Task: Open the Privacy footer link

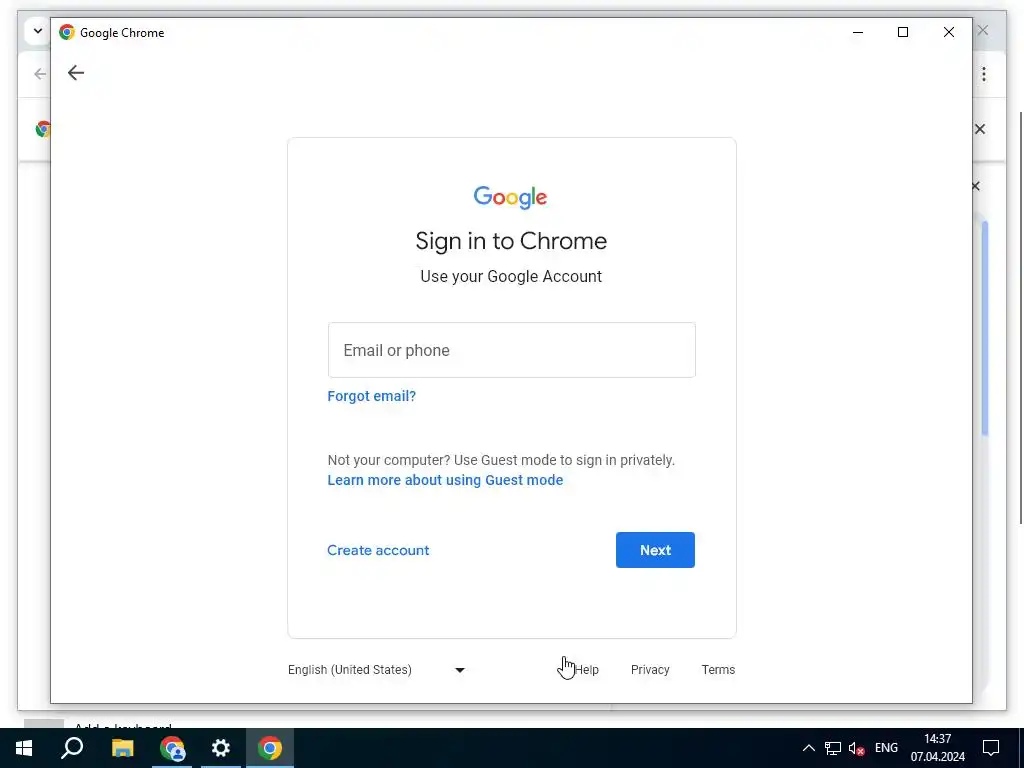Action: [x=650, y=670]
